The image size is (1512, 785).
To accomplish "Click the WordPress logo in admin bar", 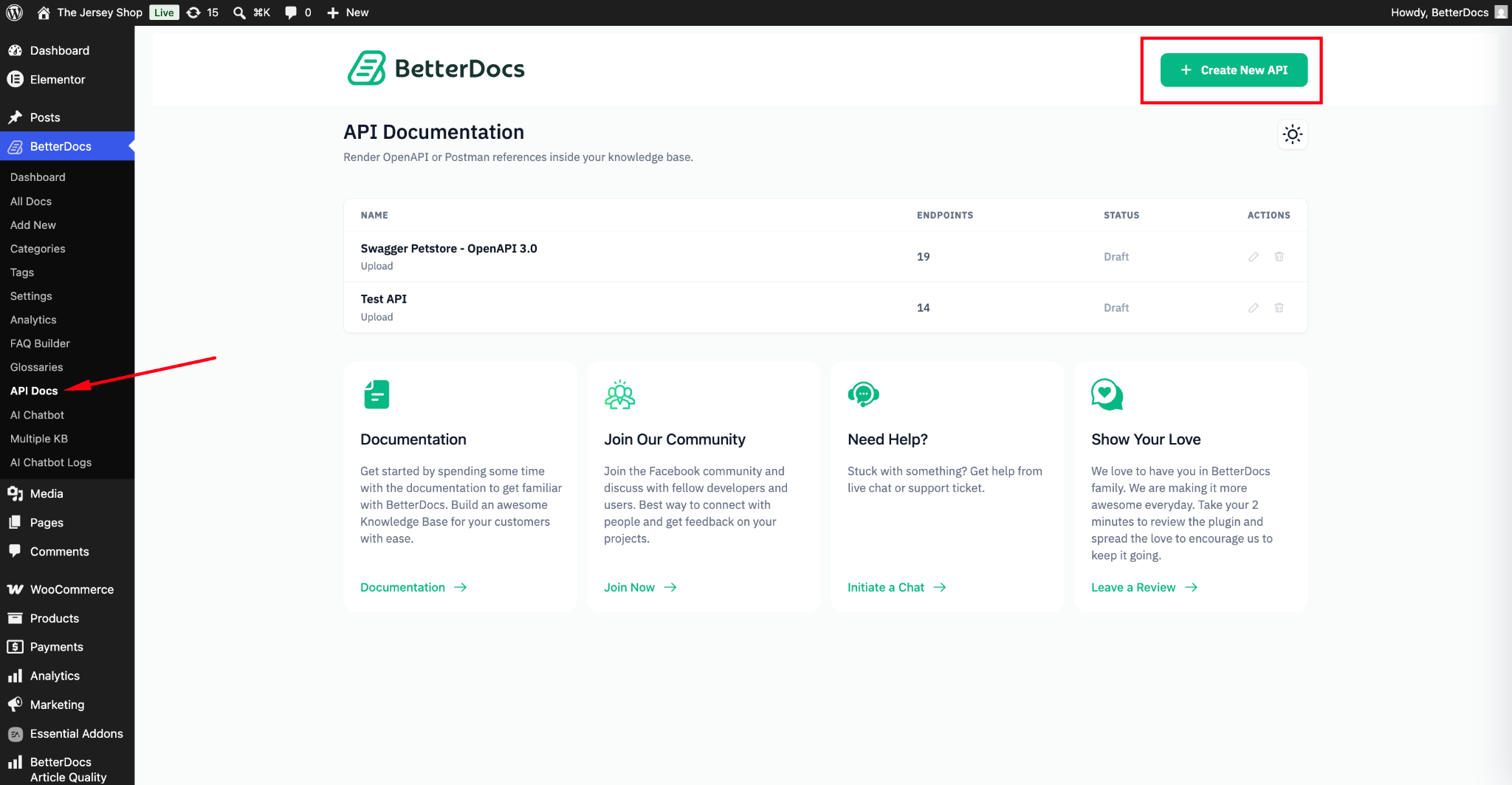I will [x=15, y=13].
